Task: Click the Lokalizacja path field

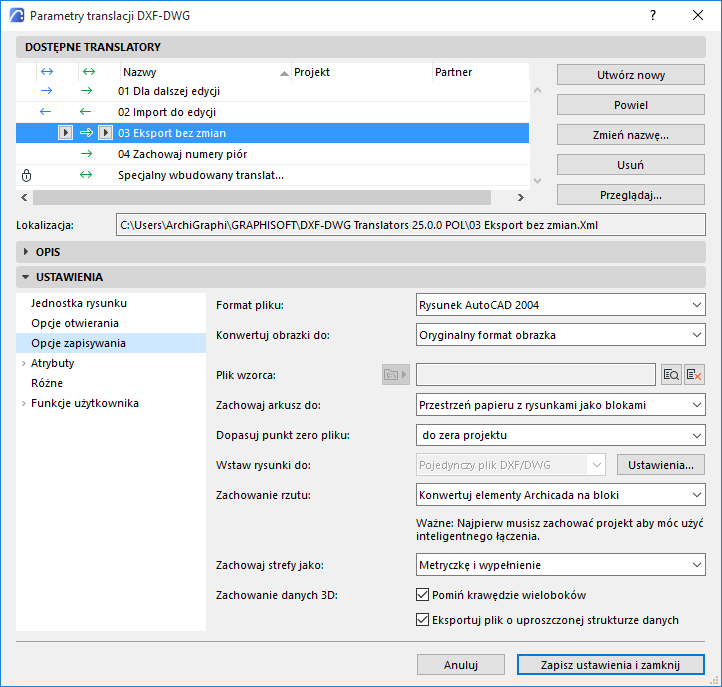Action: click(410, 225)
